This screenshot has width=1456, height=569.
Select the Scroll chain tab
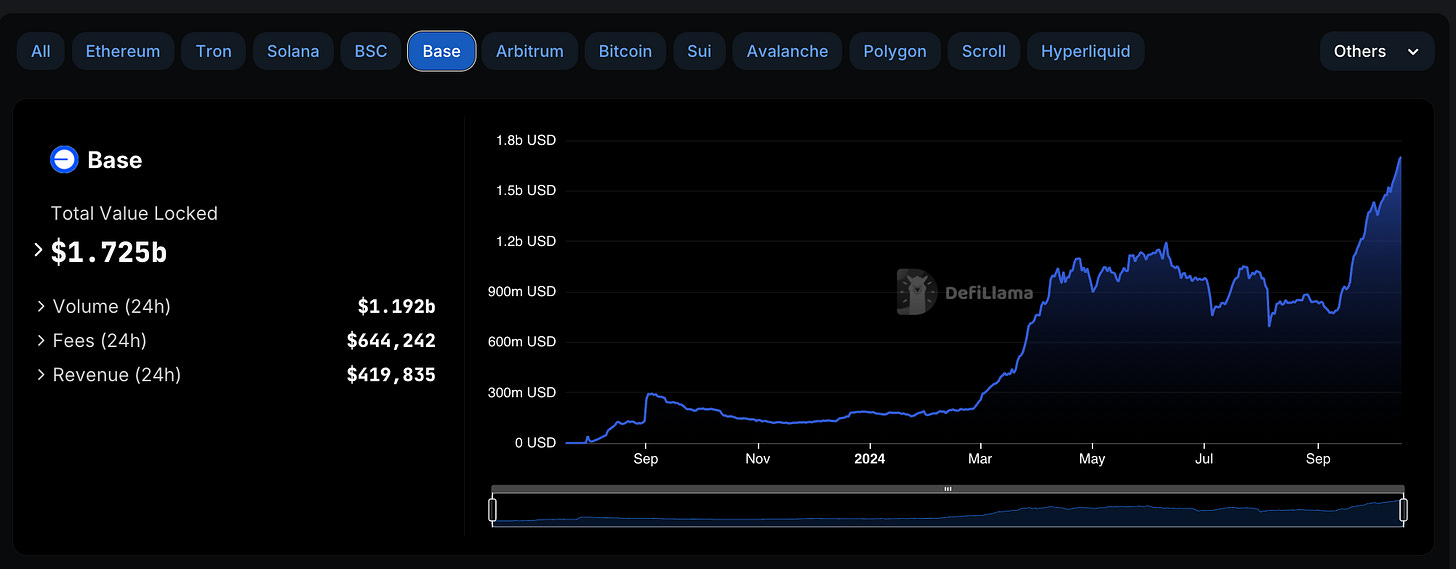point(984,51)
